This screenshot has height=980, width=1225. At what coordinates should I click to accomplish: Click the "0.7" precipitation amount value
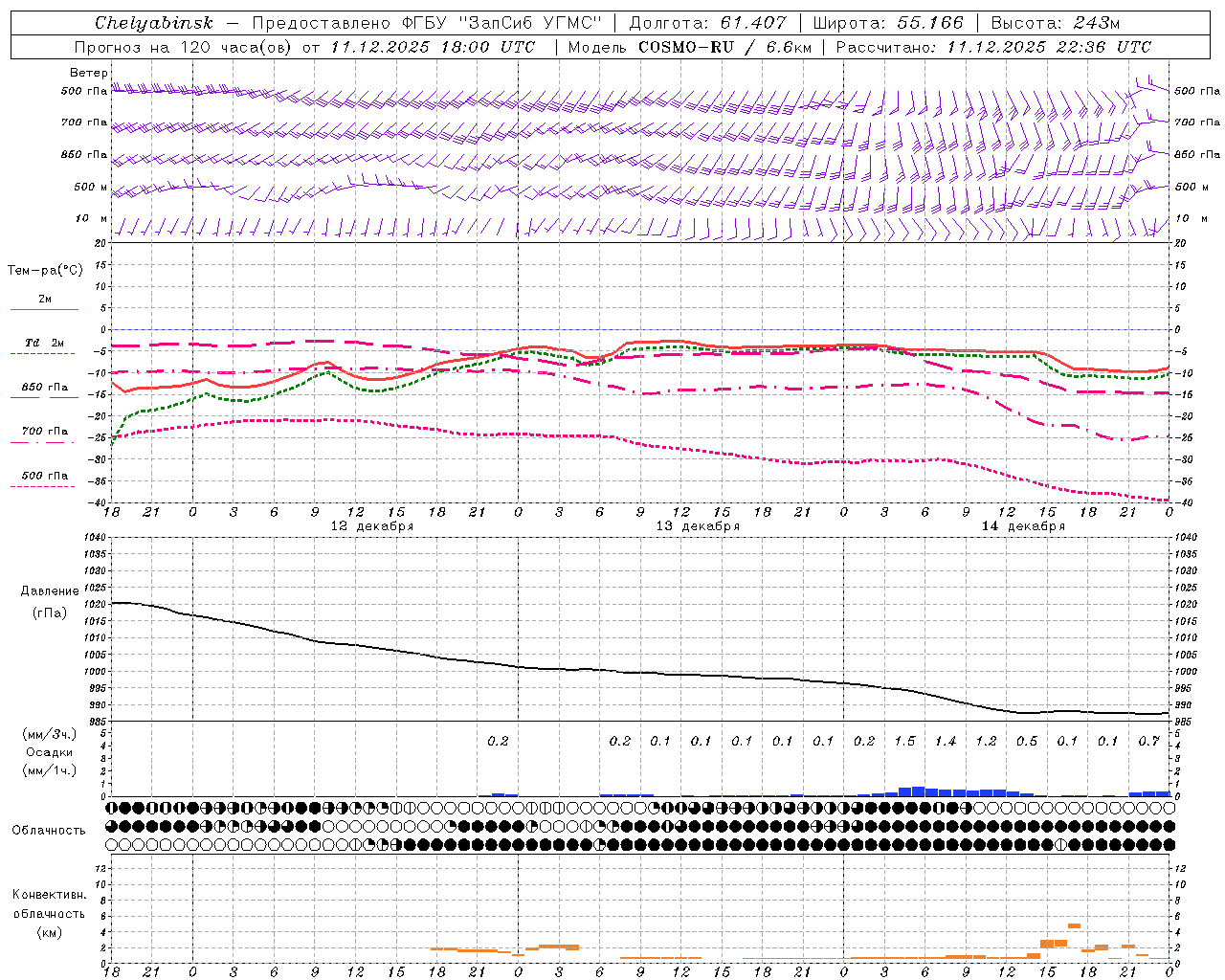click(1149, 741)
